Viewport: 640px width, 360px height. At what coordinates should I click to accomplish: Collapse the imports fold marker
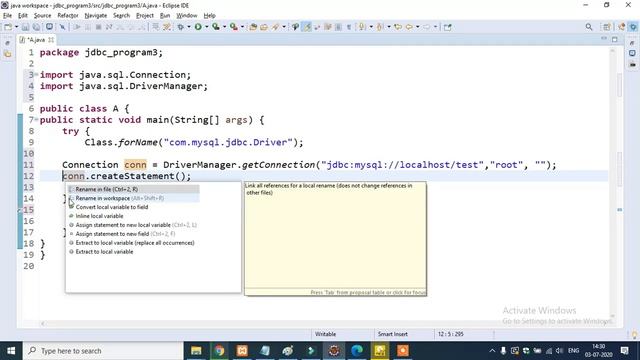(x=36, y=74)
